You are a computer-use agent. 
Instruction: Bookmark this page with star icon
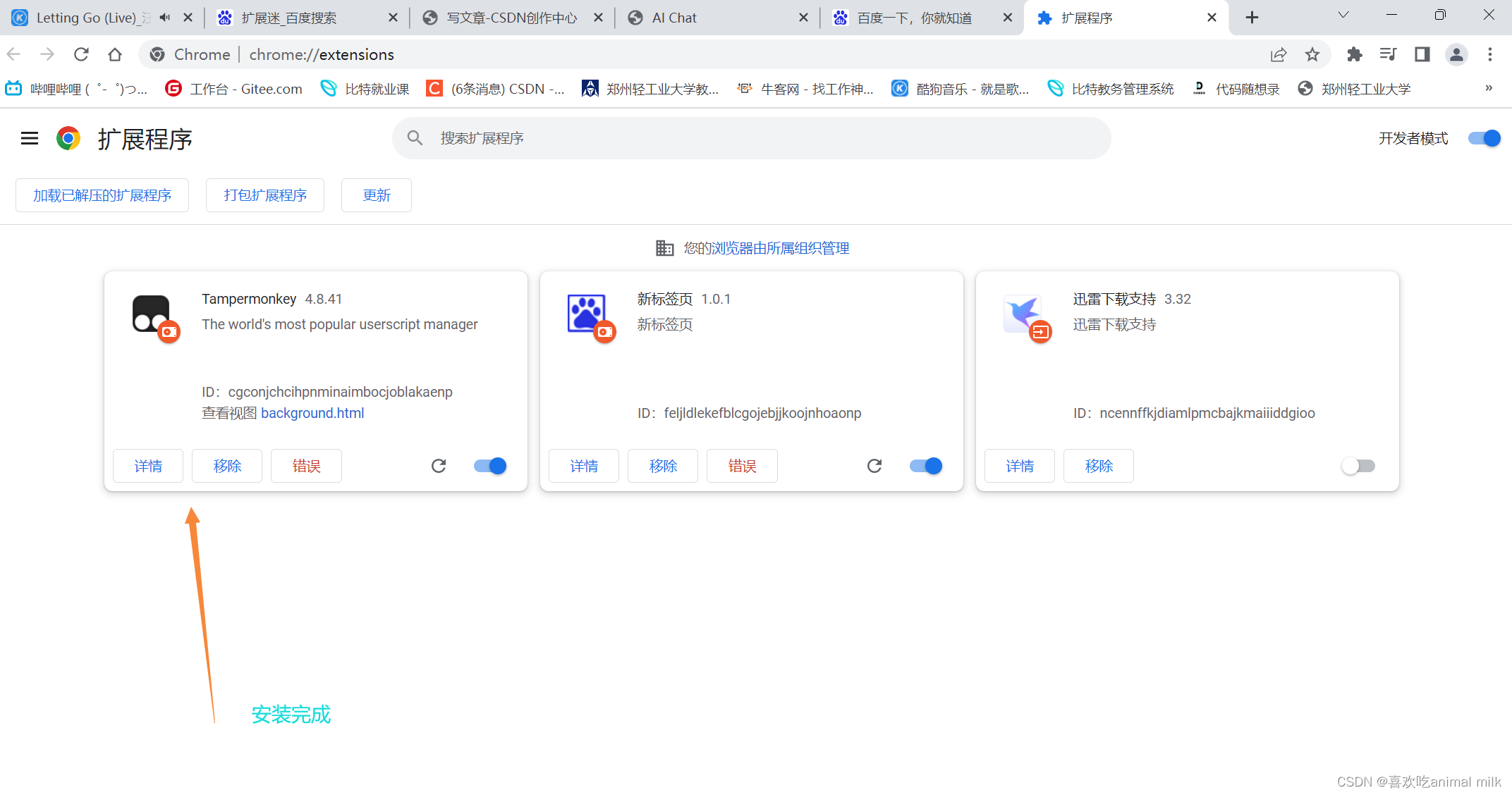[1312, 54]
